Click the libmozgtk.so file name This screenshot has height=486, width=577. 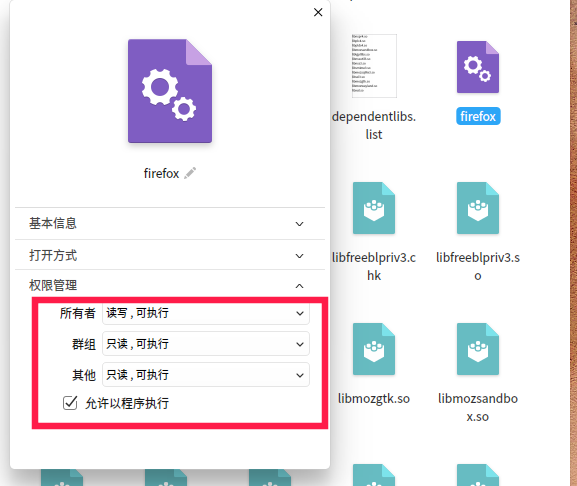[x=374, y=398]
